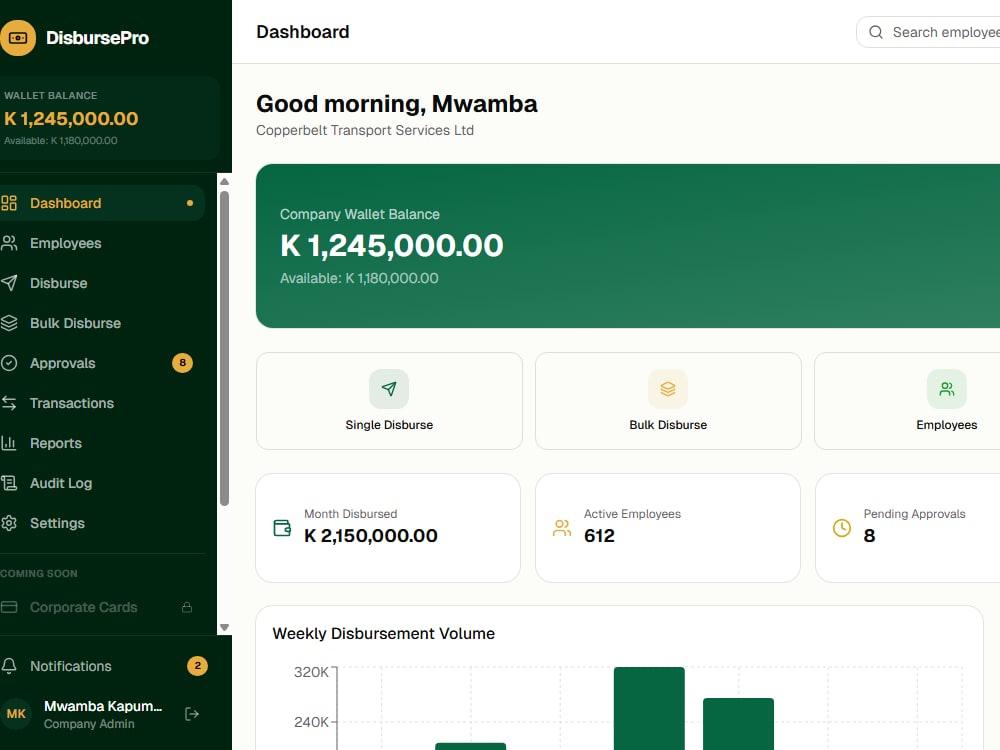The width and height of the screenshot is (1000, 750).
Task: Click the Dashboard sidebar item label
Action: 66,203
